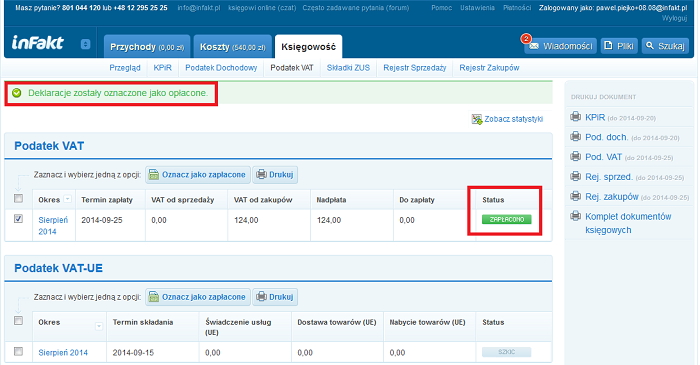700x365 pixels.
Task: Open the KPiR submenu item
Action: (x=162, y=68)
